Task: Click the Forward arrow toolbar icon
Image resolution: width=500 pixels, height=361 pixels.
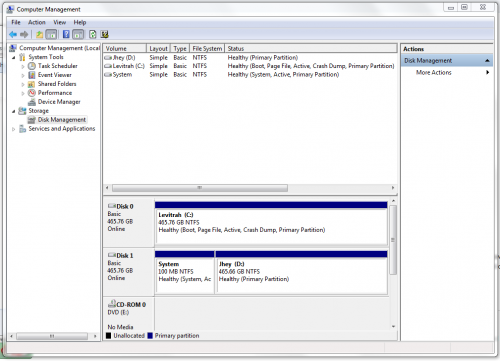Action: [x=24, y=34]
